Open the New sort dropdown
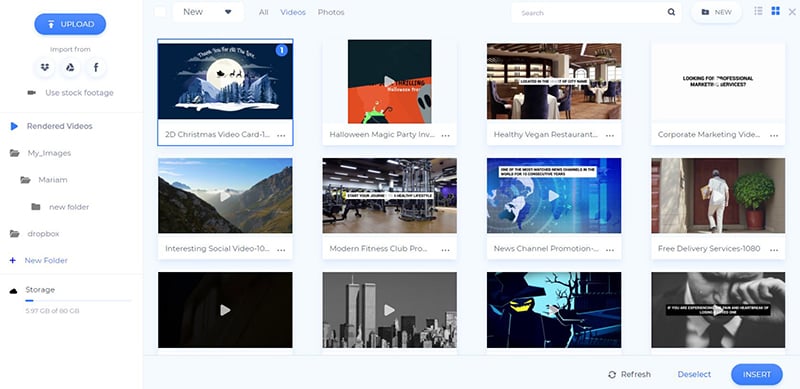800x389 pixels. pyautogui.click(x=208, y=12)
